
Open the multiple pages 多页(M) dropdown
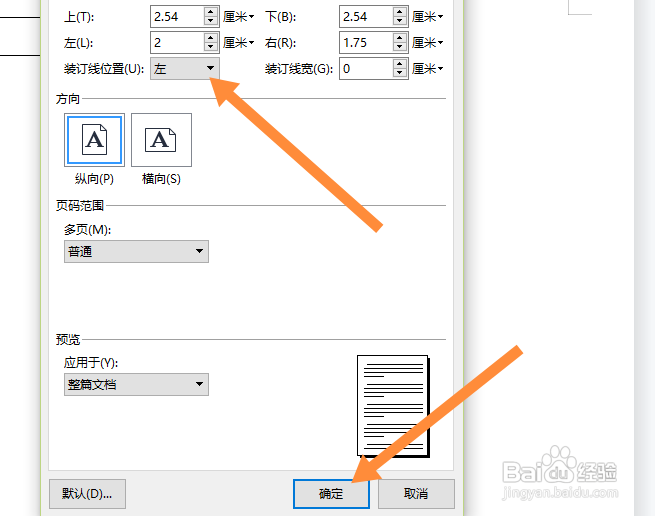tap(136, 251)
